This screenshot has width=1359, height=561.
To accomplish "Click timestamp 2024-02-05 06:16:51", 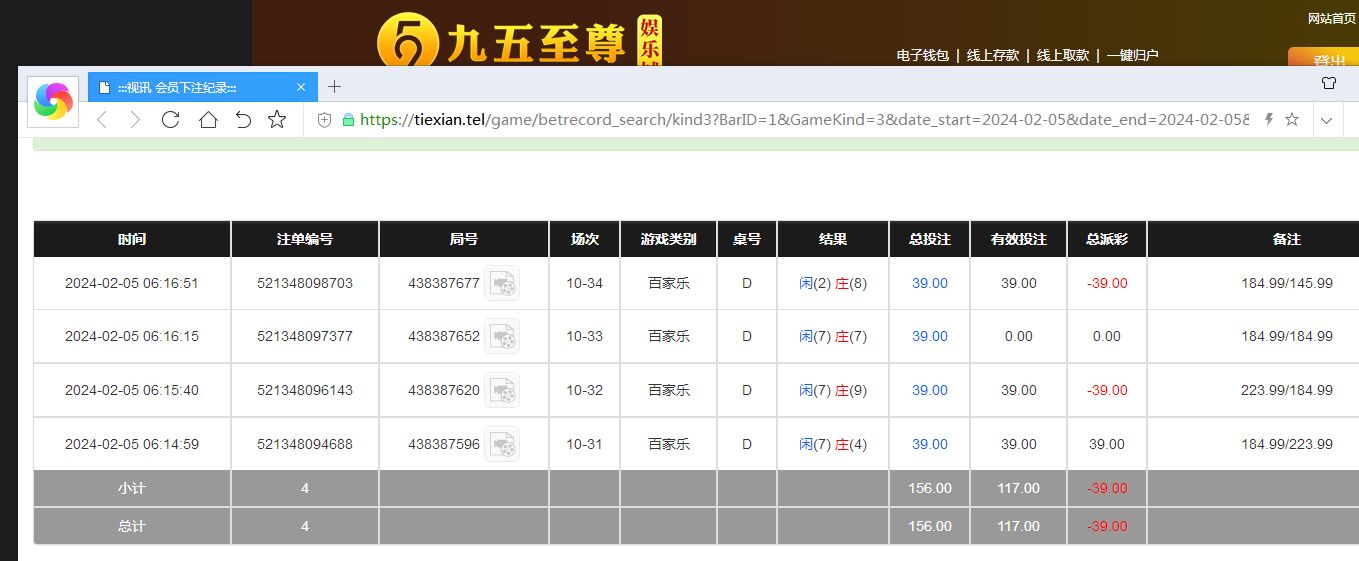I will pyautogui.click(x=132, y=283).
